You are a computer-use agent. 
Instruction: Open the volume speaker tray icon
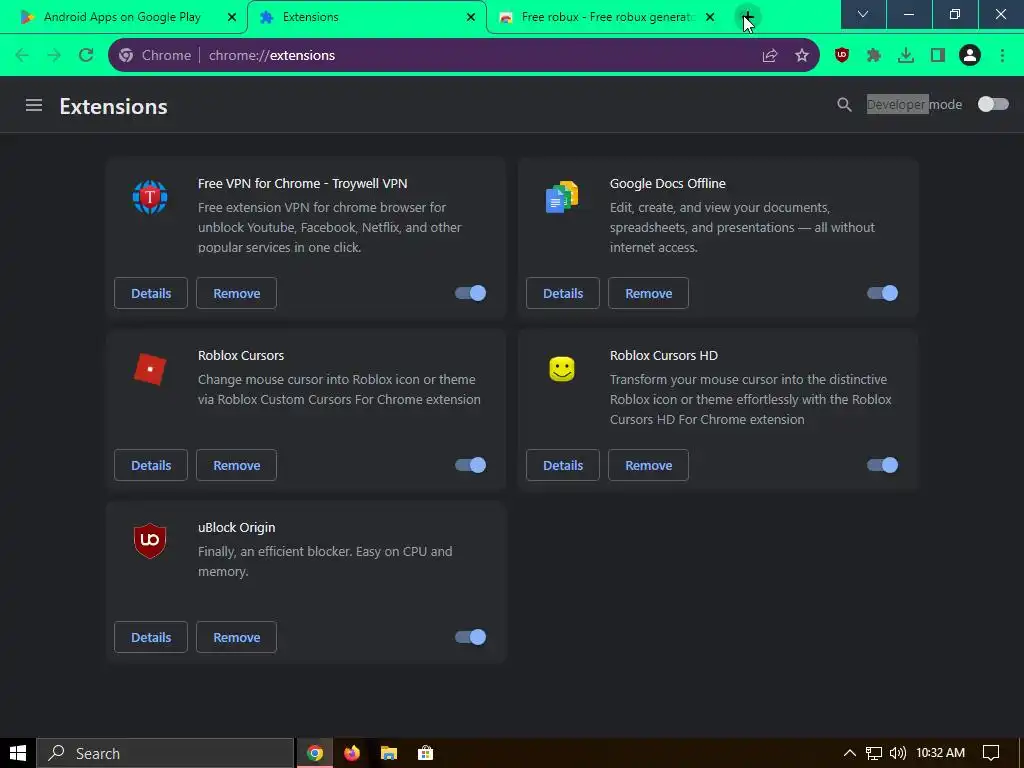(898, 753)
